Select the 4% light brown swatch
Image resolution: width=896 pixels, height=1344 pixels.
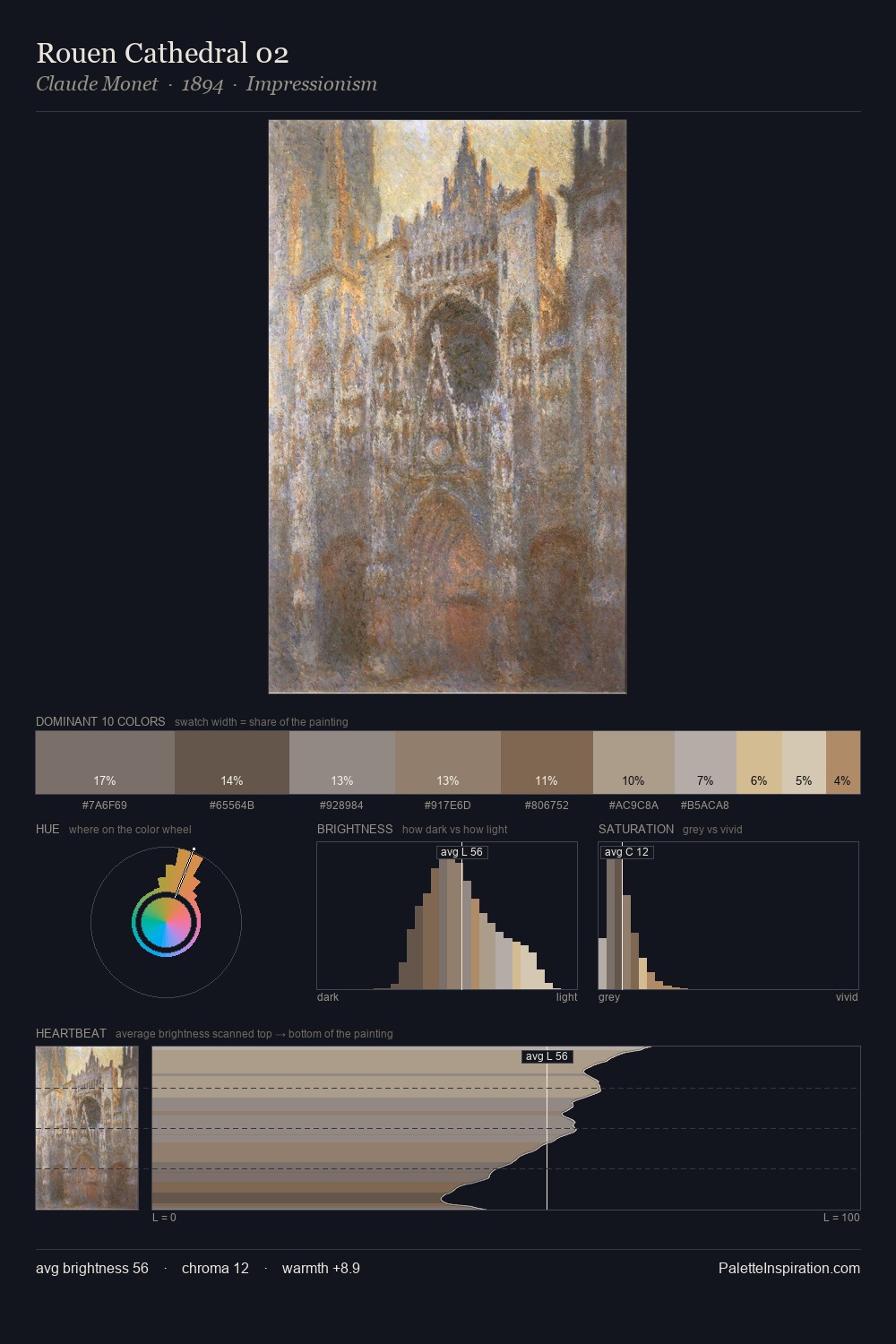tap(843, 762)
